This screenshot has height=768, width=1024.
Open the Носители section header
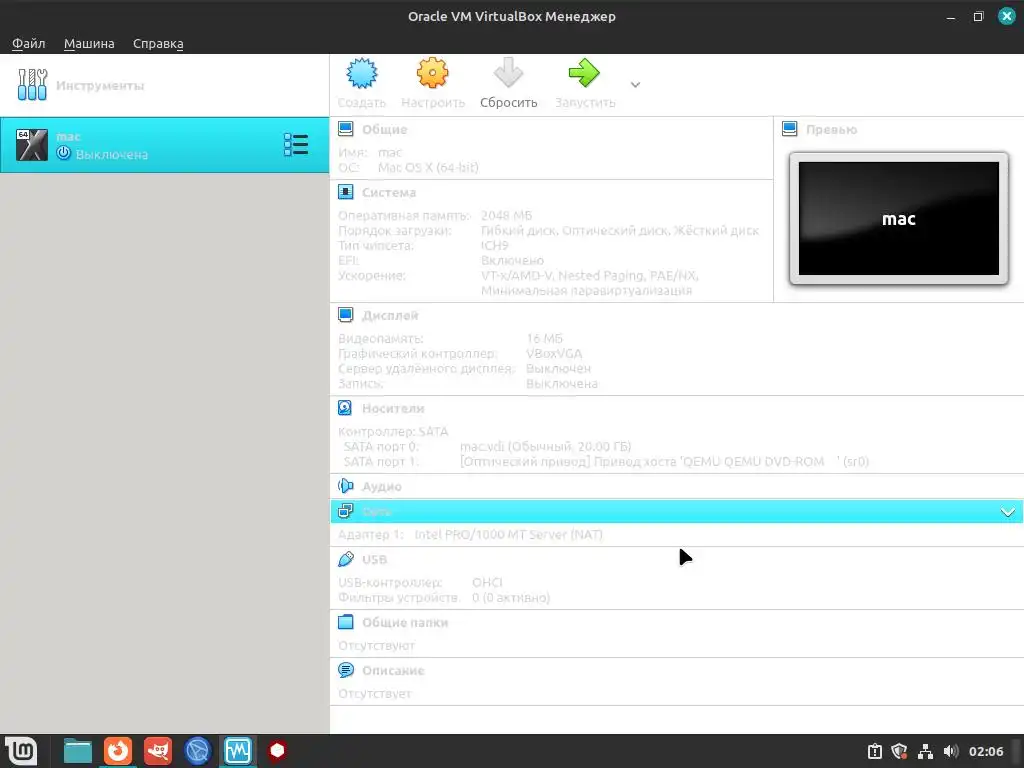[393, 409]
